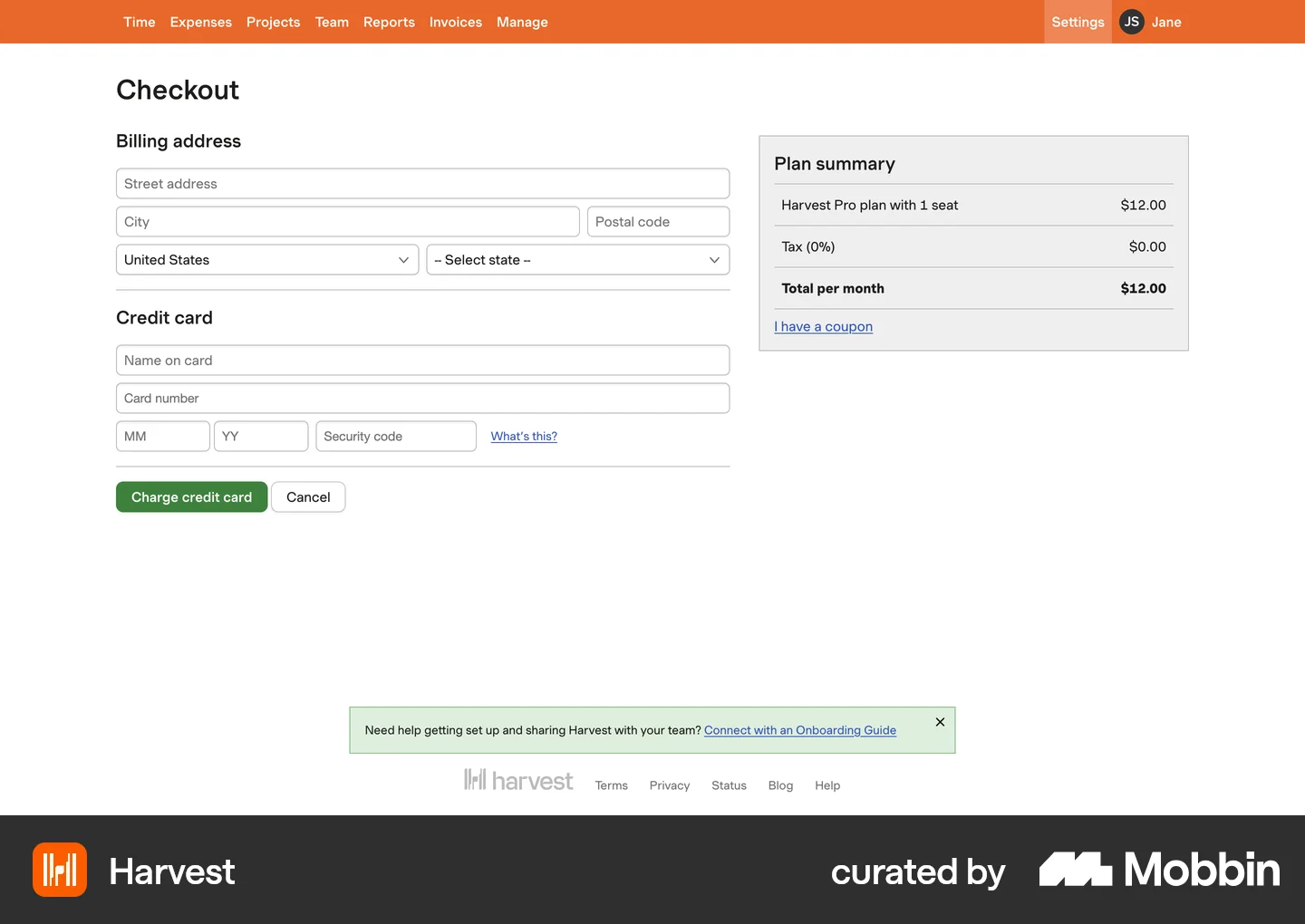Screen dimensions: 1305x924
Task: Open the Manage menu
Action: click(x=522, y=22)
